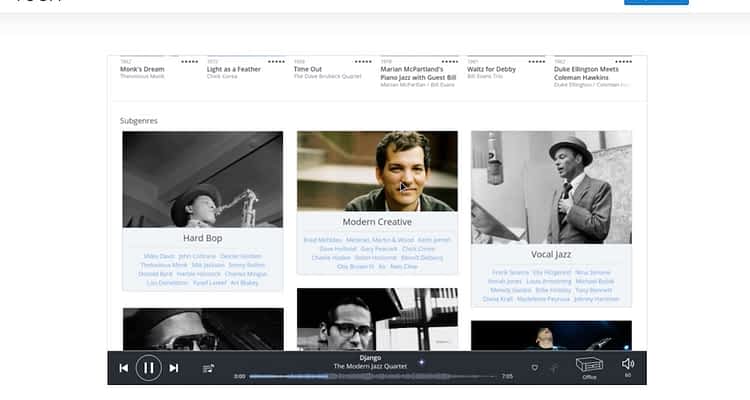750x400 pixels.
Task: Open the Django track title in player
Action: point(370,358)
